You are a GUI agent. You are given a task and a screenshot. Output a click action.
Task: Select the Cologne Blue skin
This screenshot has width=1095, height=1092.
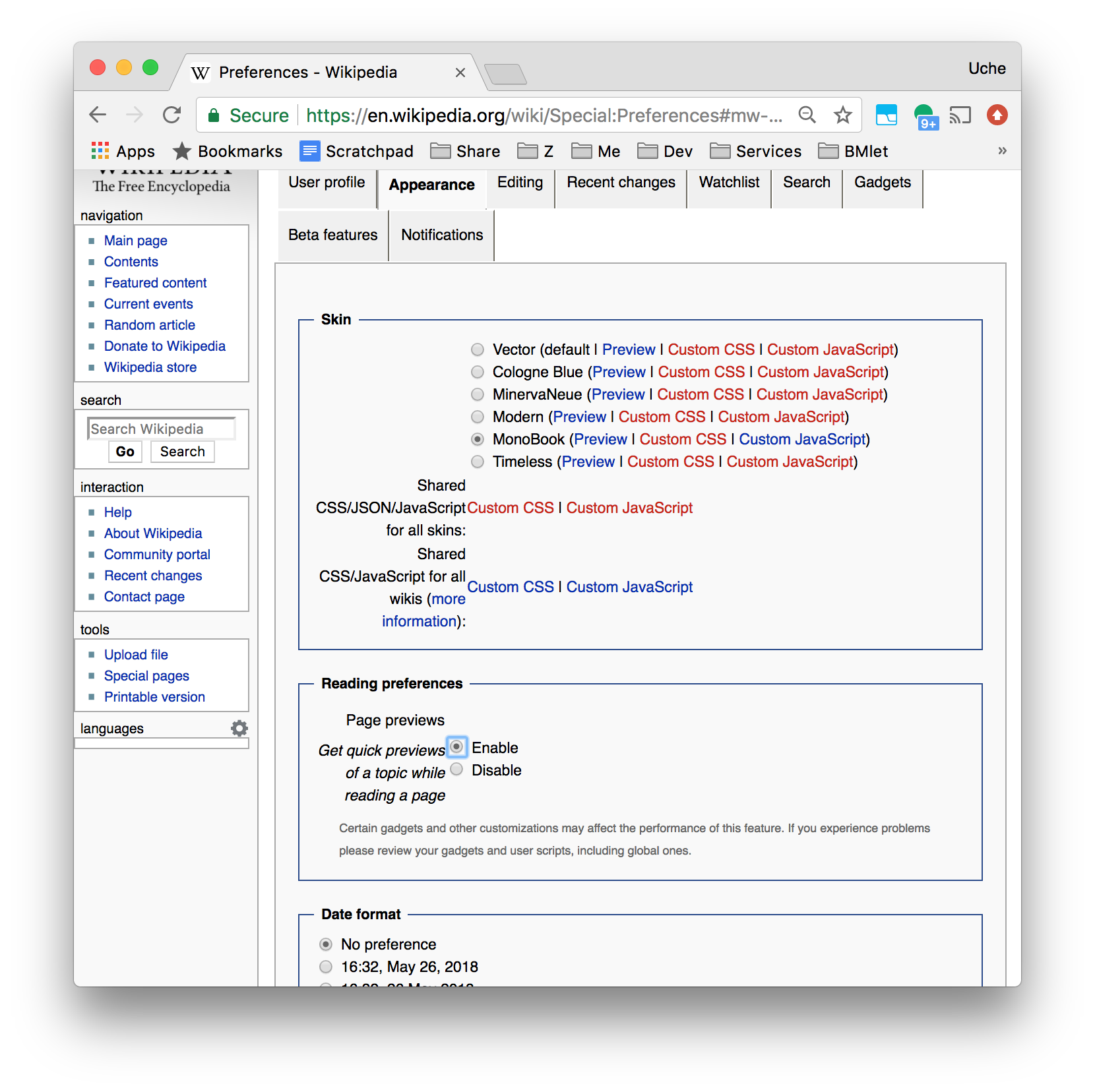coord(478,372)
